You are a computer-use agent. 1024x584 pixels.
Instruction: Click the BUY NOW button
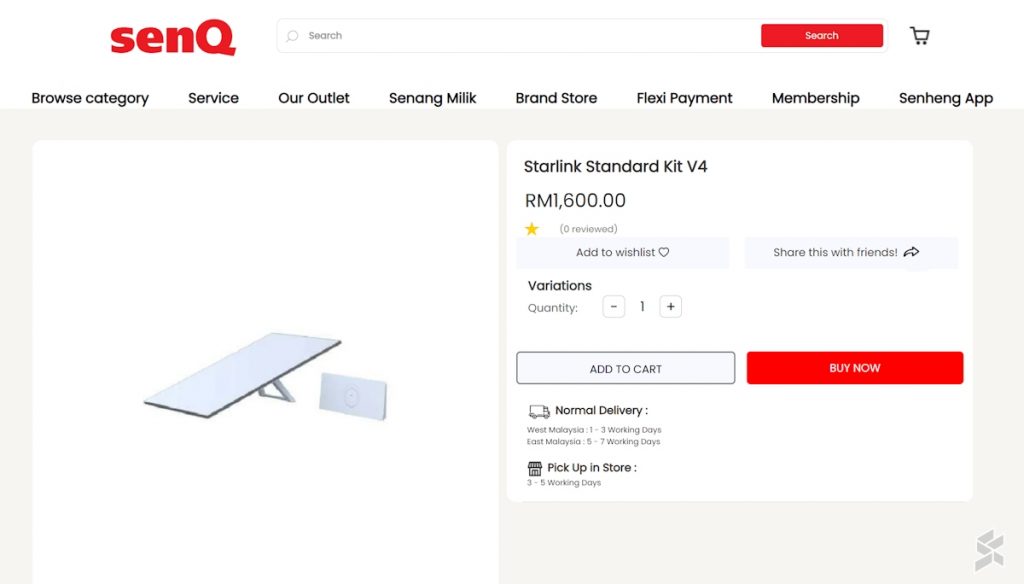pyautogui.click(x=854, y=368)
